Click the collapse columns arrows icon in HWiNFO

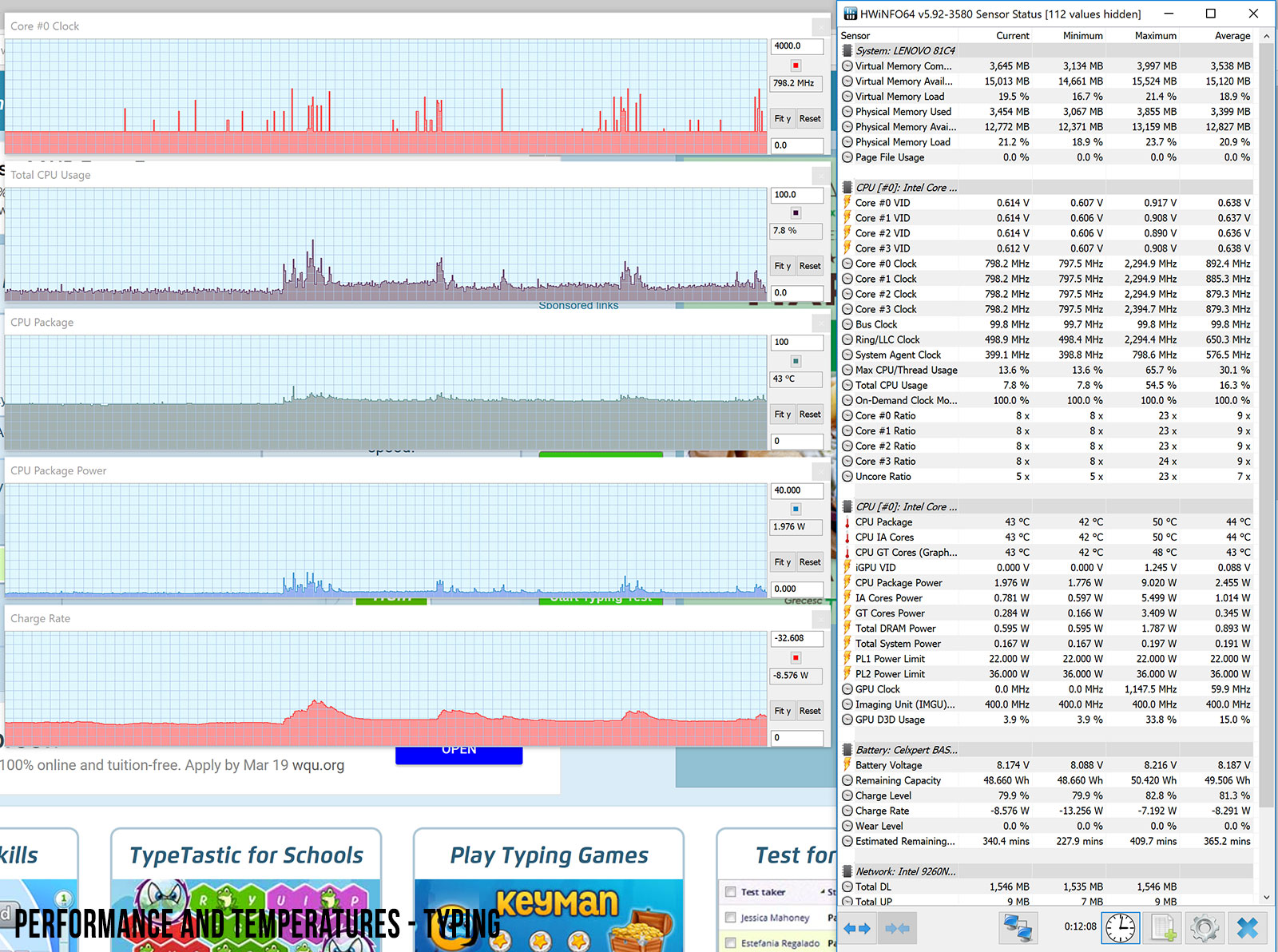pyautogui.click(x=897, y=928)
